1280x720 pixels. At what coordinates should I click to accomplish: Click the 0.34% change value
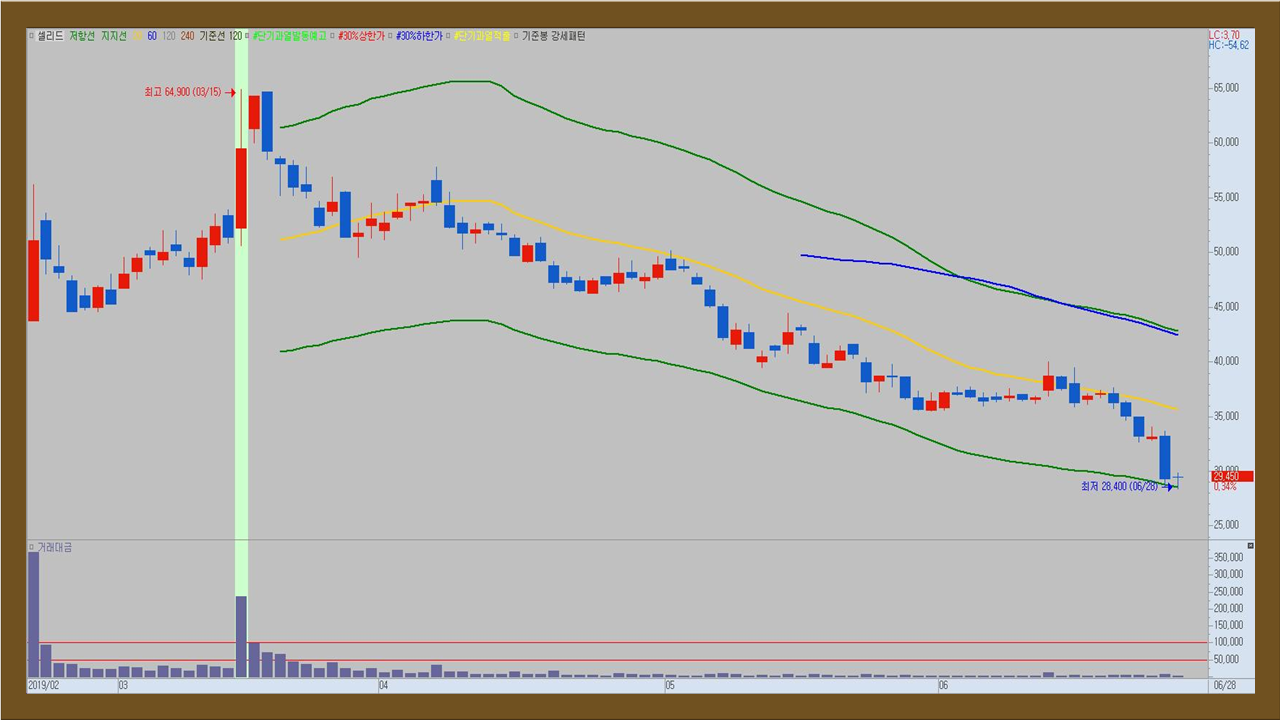coord(1224,487)
